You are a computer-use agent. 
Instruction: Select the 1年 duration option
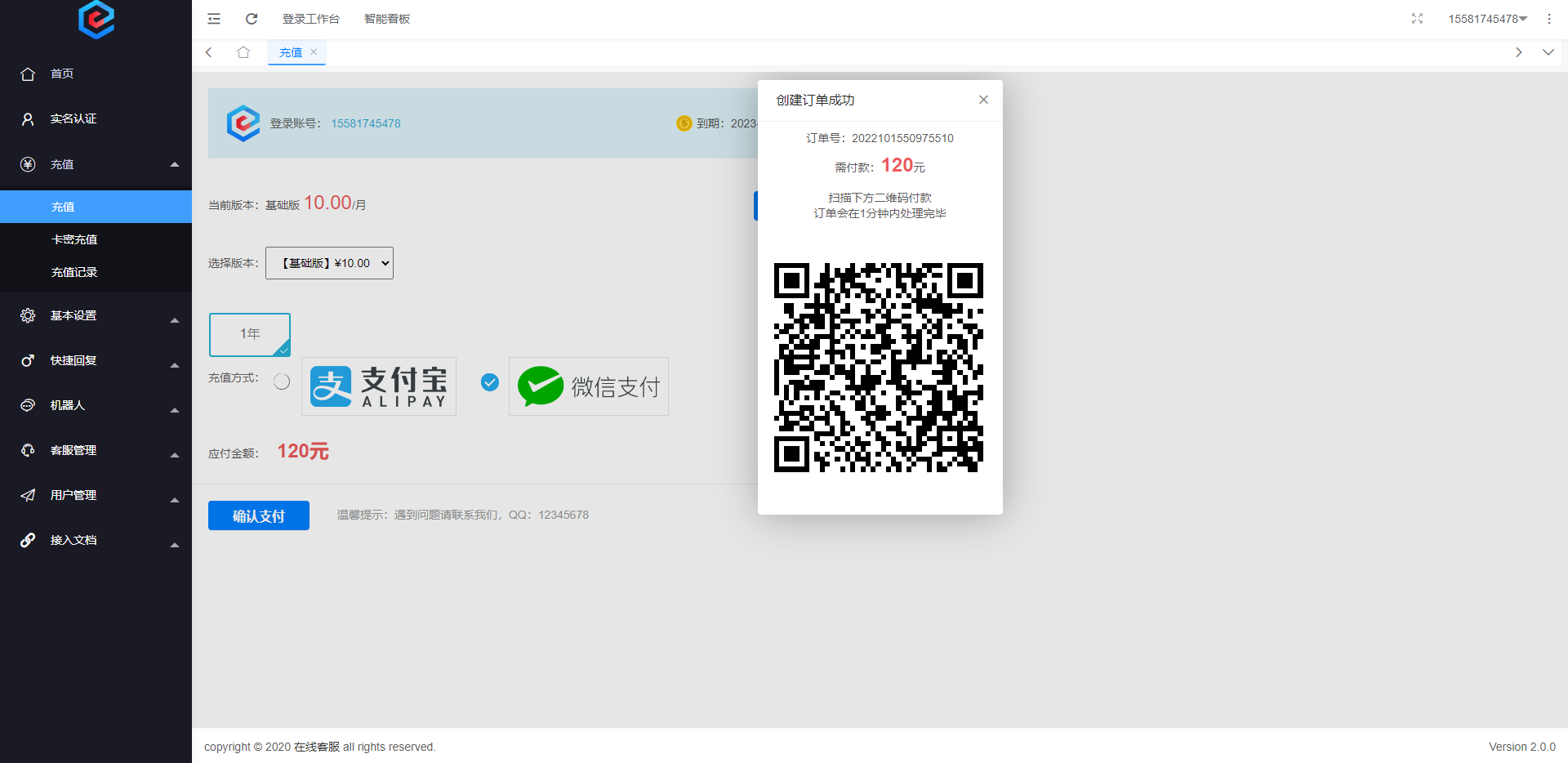click(250, 334)
